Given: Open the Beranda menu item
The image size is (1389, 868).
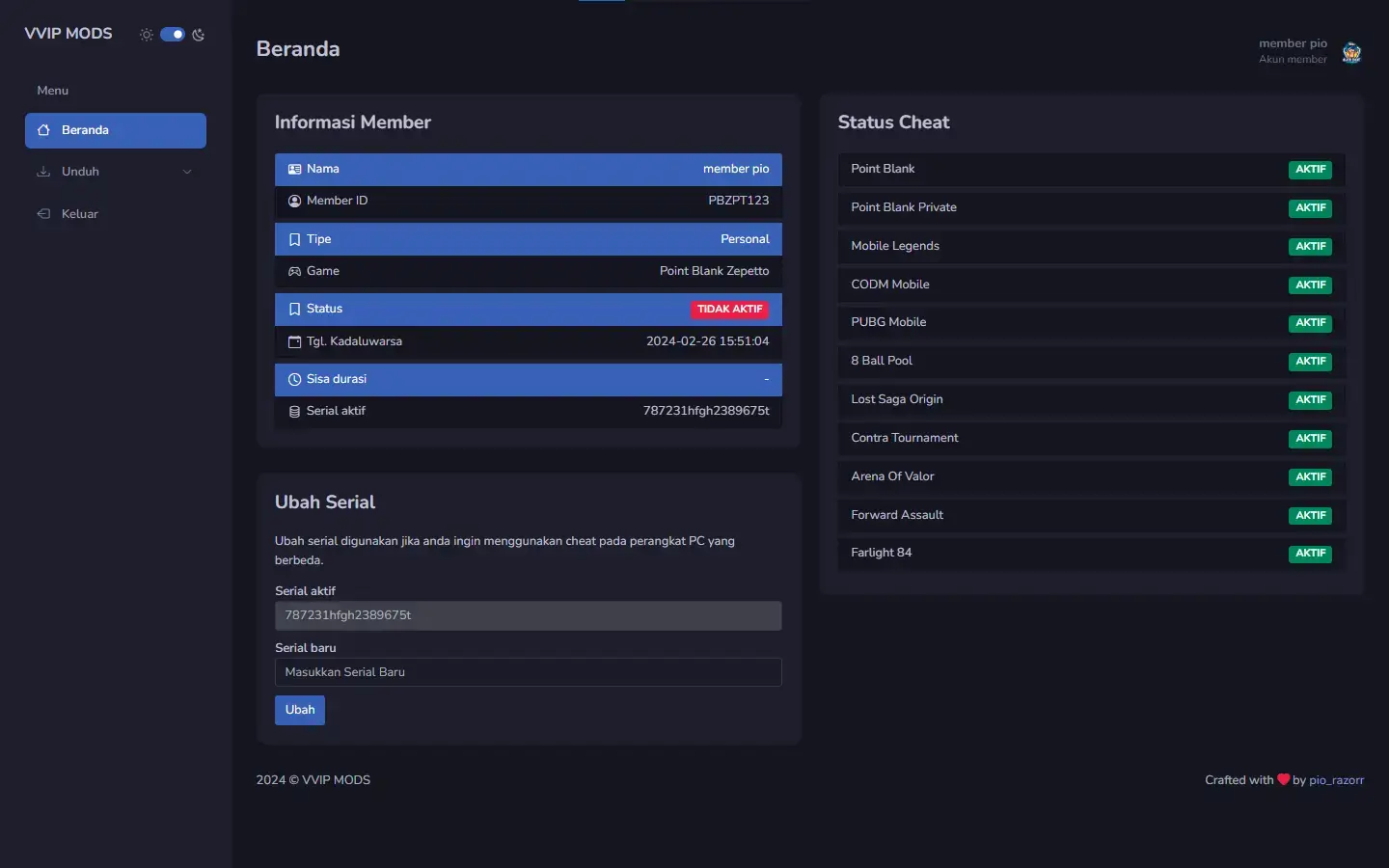Looking at the screenshot, I should pyautogui.click(x=116, y=130).
